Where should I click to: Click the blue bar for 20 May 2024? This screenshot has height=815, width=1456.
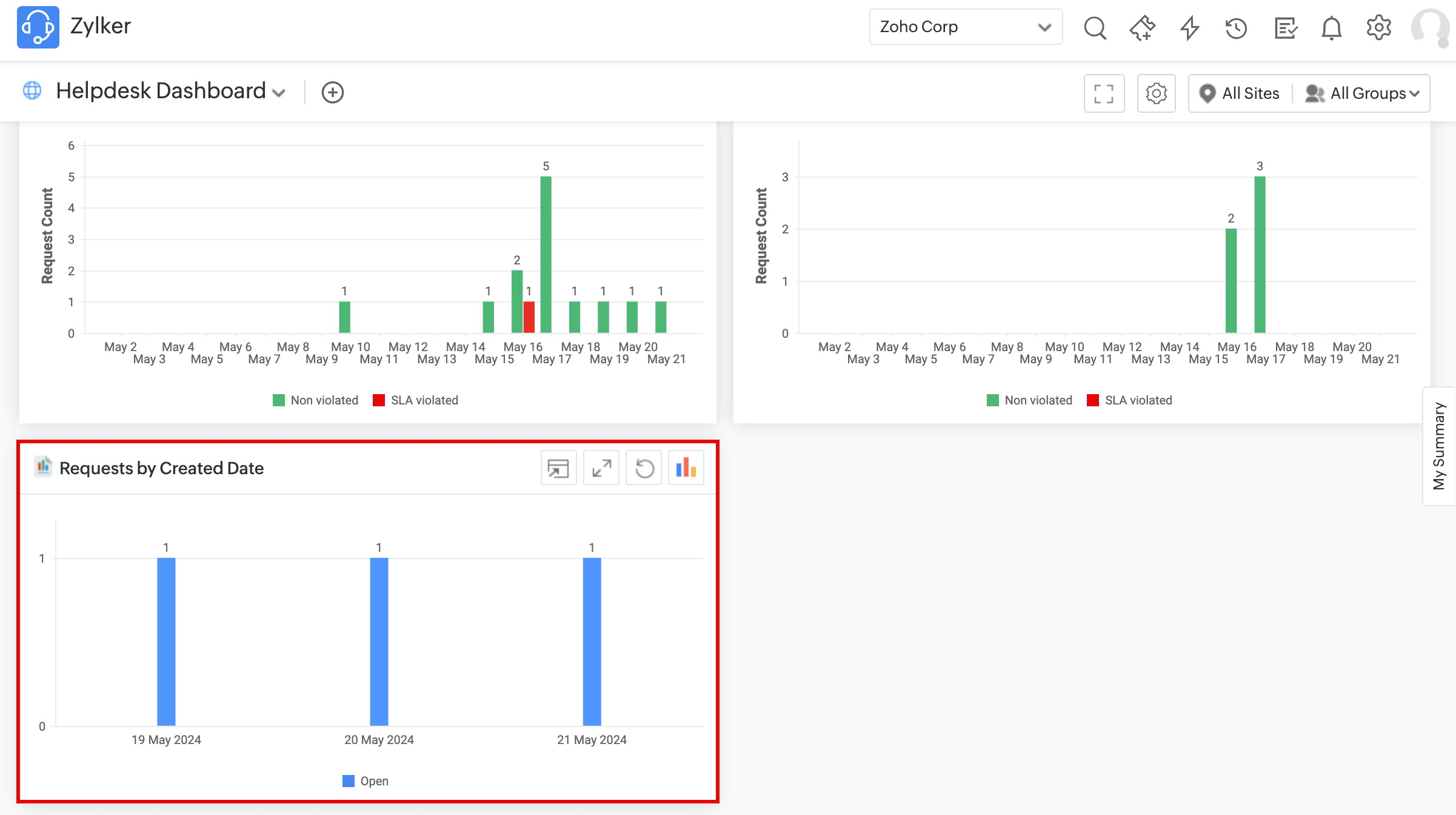tap(379, 641)
